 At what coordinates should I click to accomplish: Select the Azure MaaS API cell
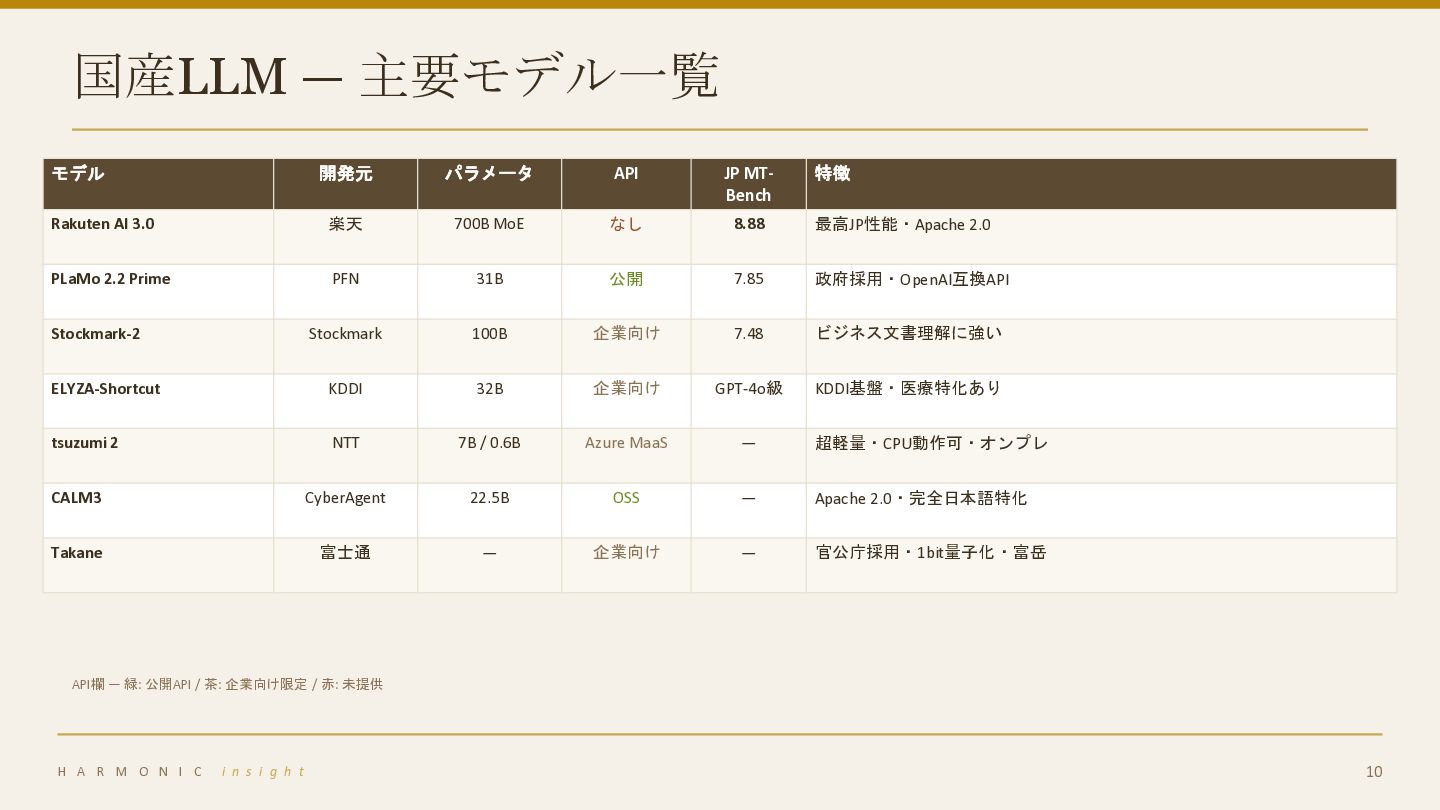pyautogui.click(x=626, y=456)
